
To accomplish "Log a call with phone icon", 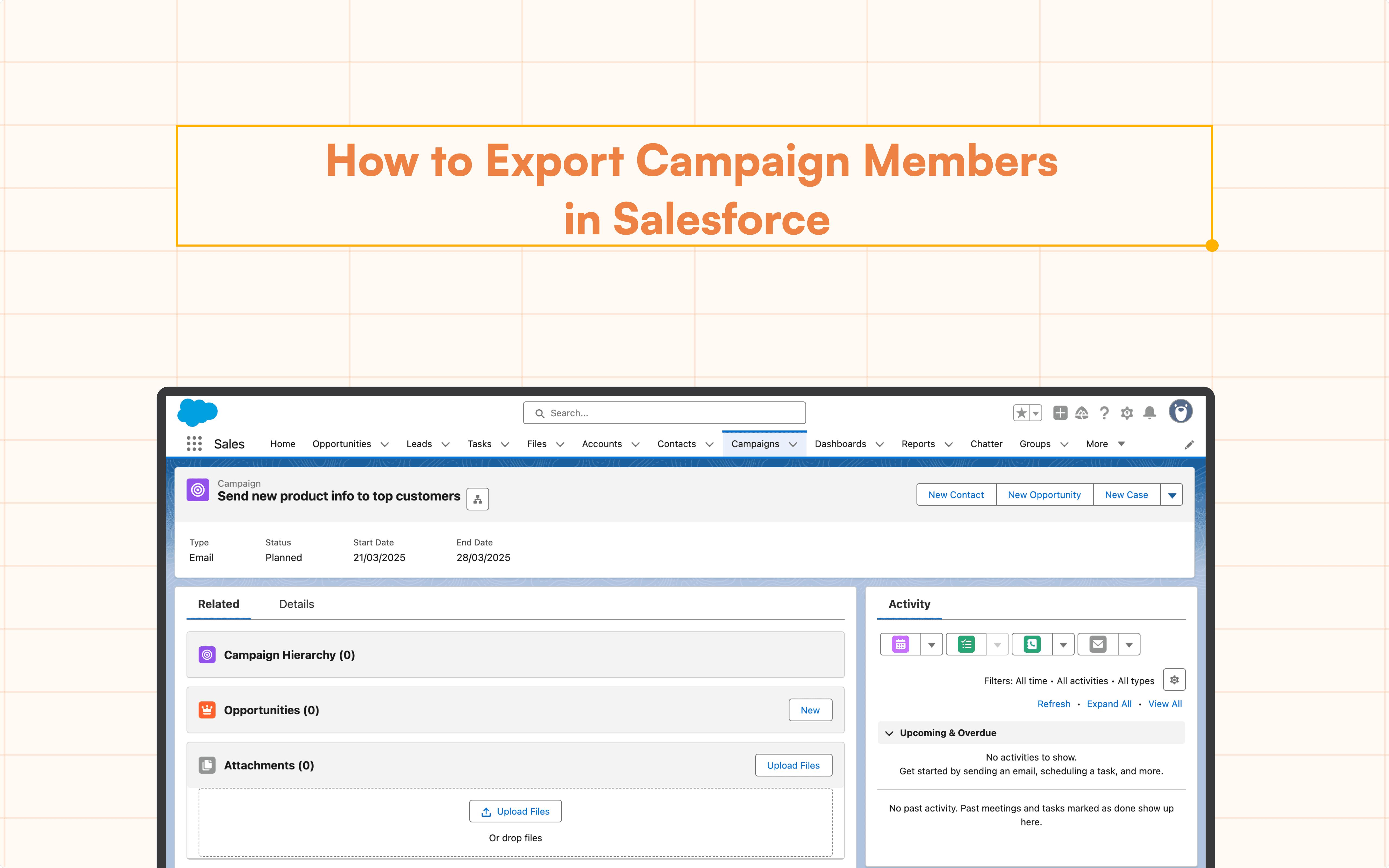I will coord(1032,644).
